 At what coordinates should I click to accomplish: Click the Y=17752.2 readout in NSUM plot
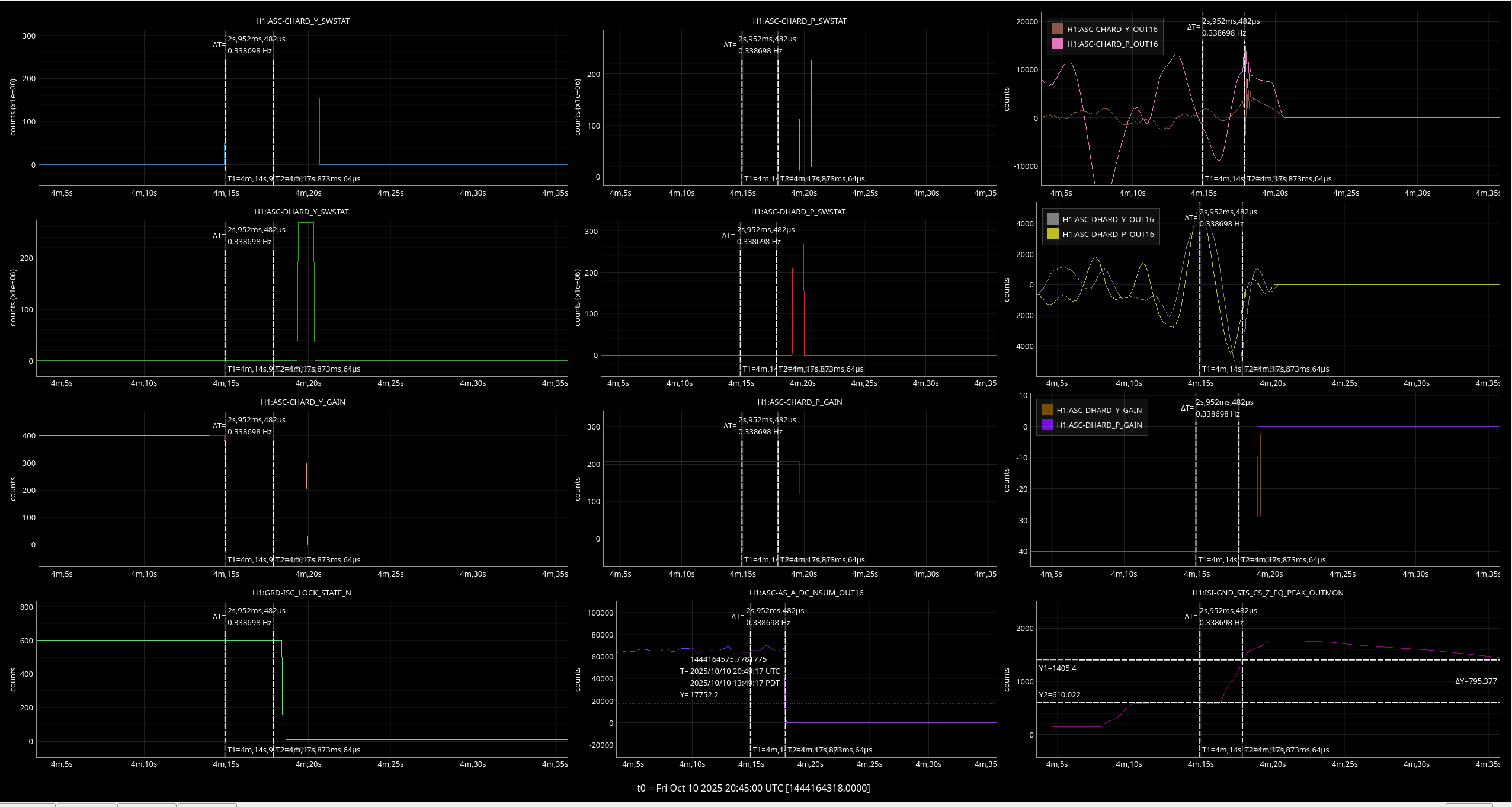tap(699, 694)
